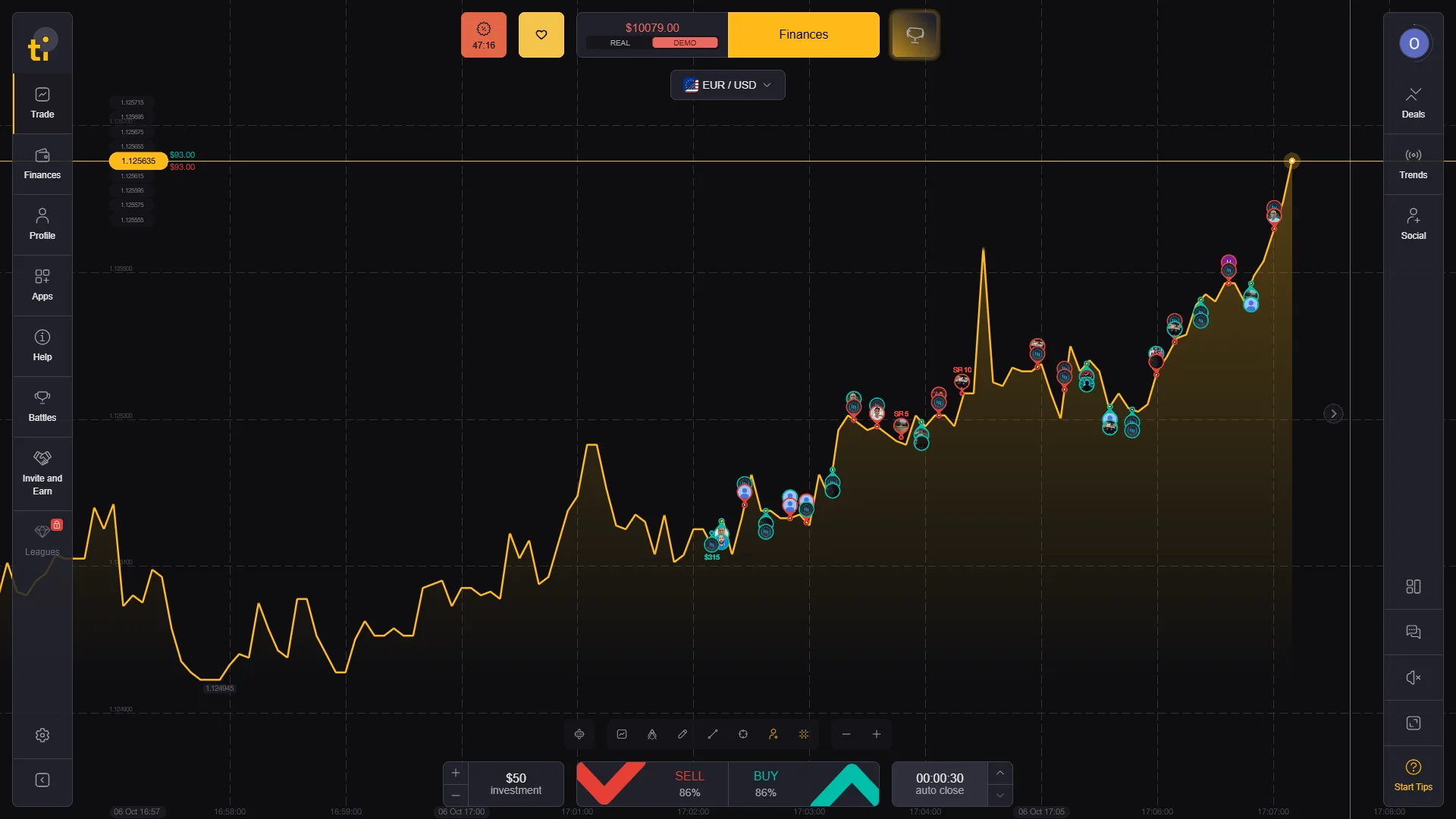Image resolution: width=1456 pixels, height=819 pixels.
Task: Open the chat messages panel
Action: (x=1414, y=632)
